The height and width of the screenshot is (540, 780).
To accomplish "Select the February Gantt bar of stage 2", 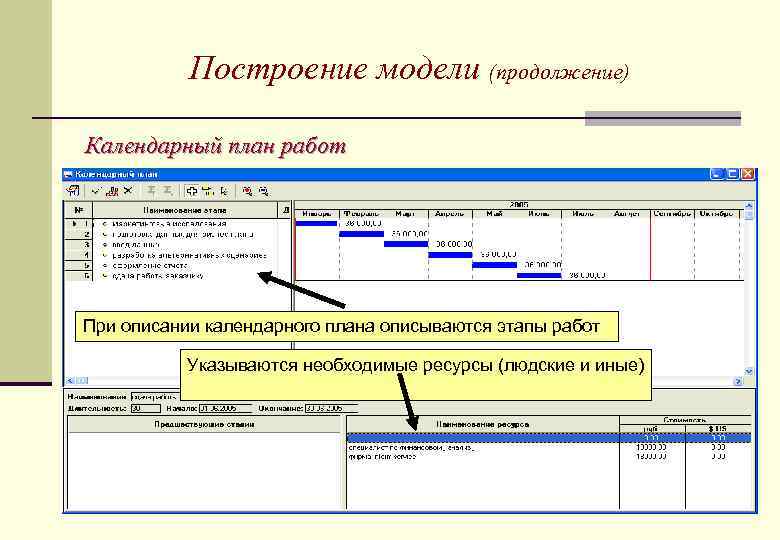I will tap(362, 234).
